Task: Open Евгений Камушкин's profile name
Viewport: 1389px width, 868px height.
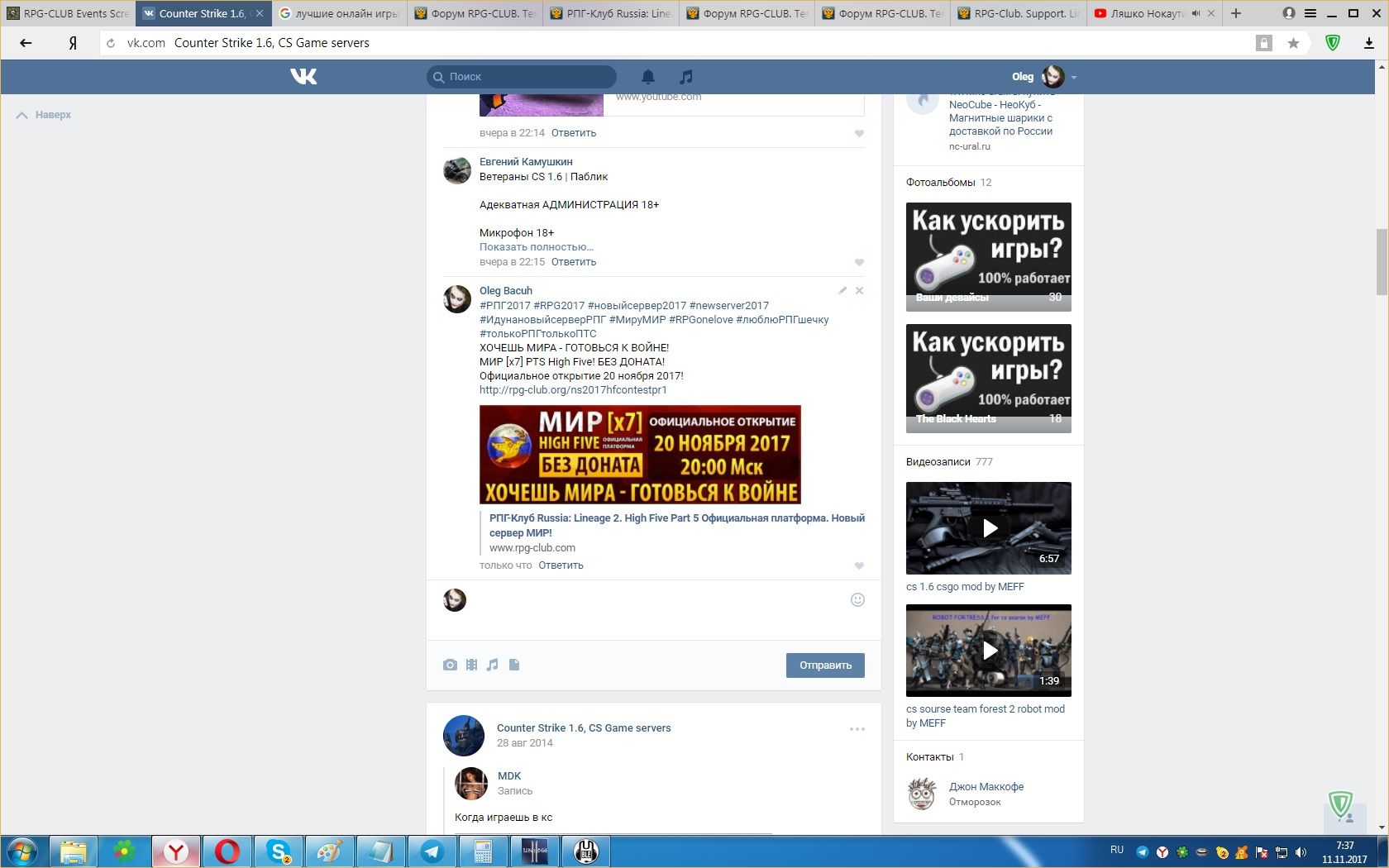Action: 526,162
